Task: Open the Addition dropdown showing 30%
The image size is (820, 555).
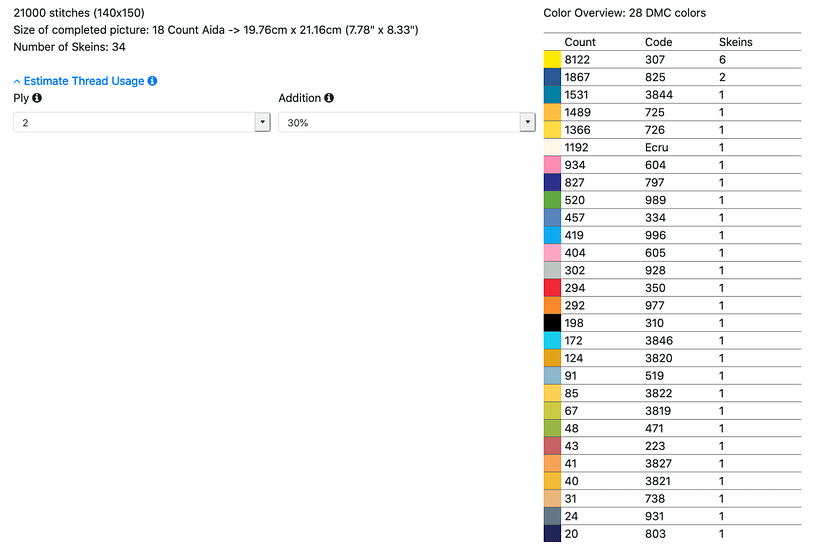Action: pos(407,122)
